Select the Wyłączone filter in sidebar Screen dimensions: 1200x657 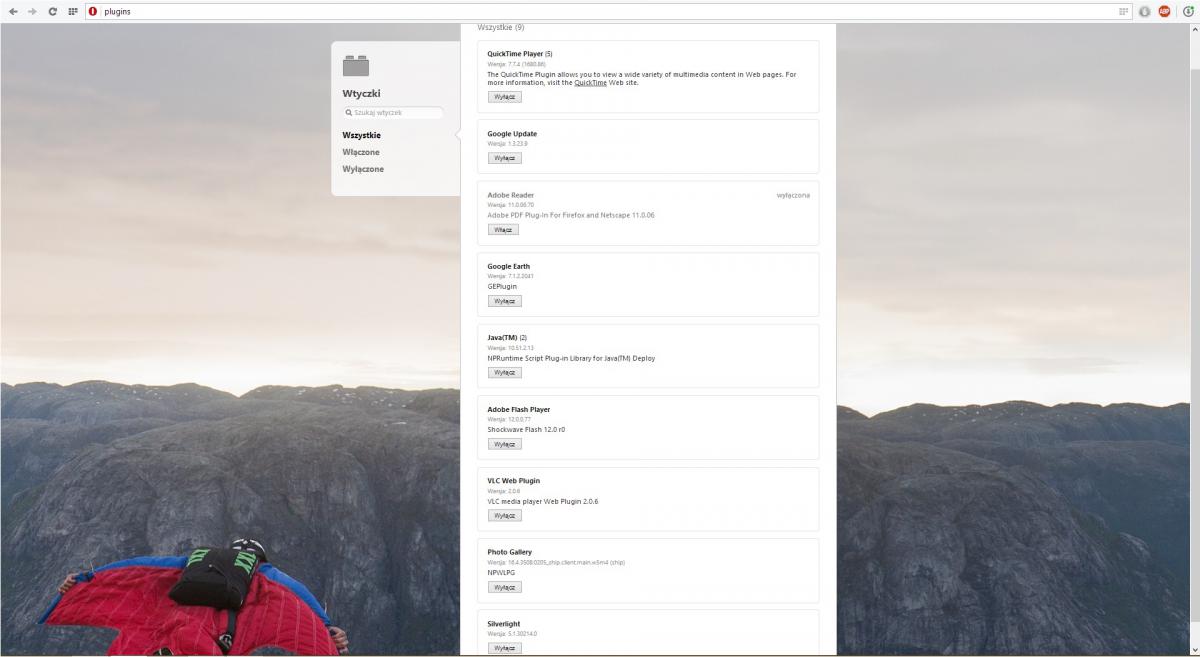(x=363, y=169)
